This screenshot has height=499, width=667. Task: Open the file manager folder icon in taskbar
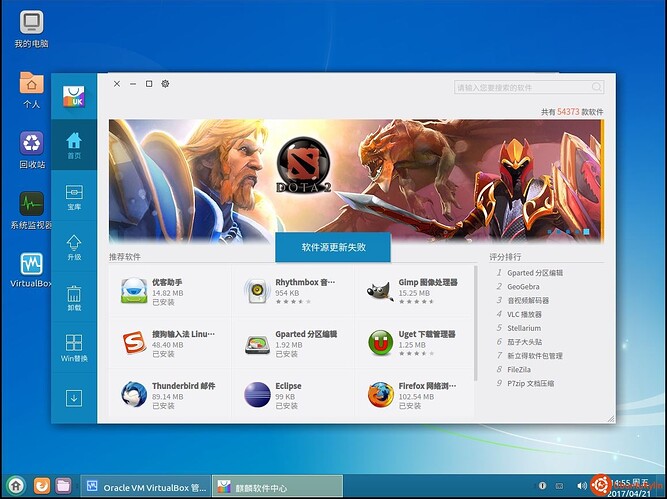coord(63,485)
